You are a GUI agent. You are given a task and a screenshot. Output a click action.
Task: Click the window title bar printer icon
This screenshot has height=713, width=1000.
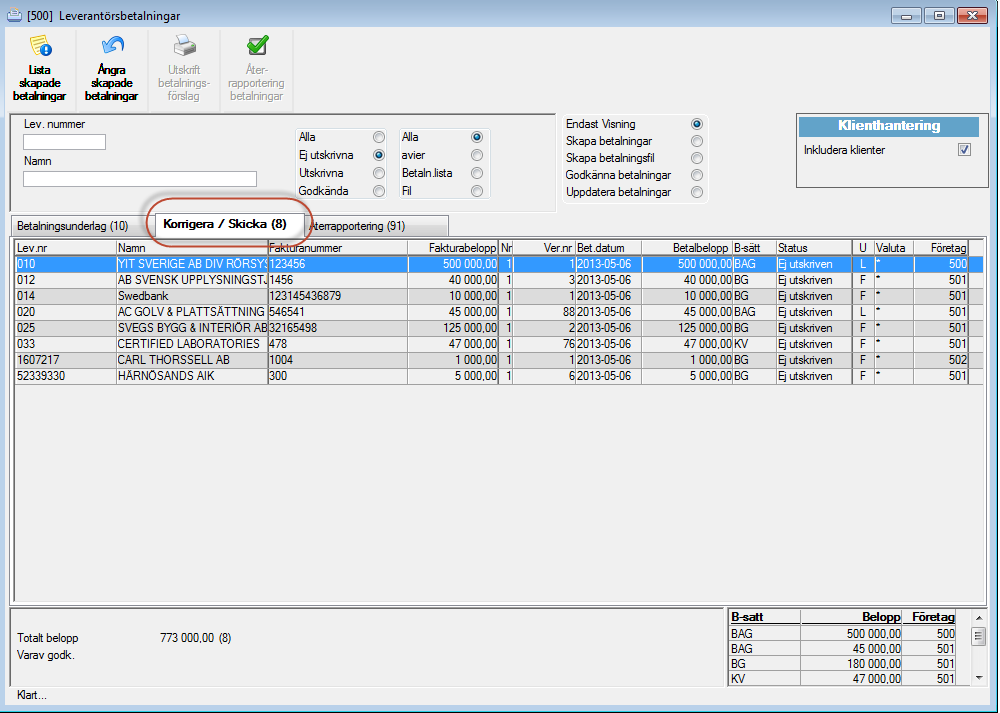pos(14,14)
